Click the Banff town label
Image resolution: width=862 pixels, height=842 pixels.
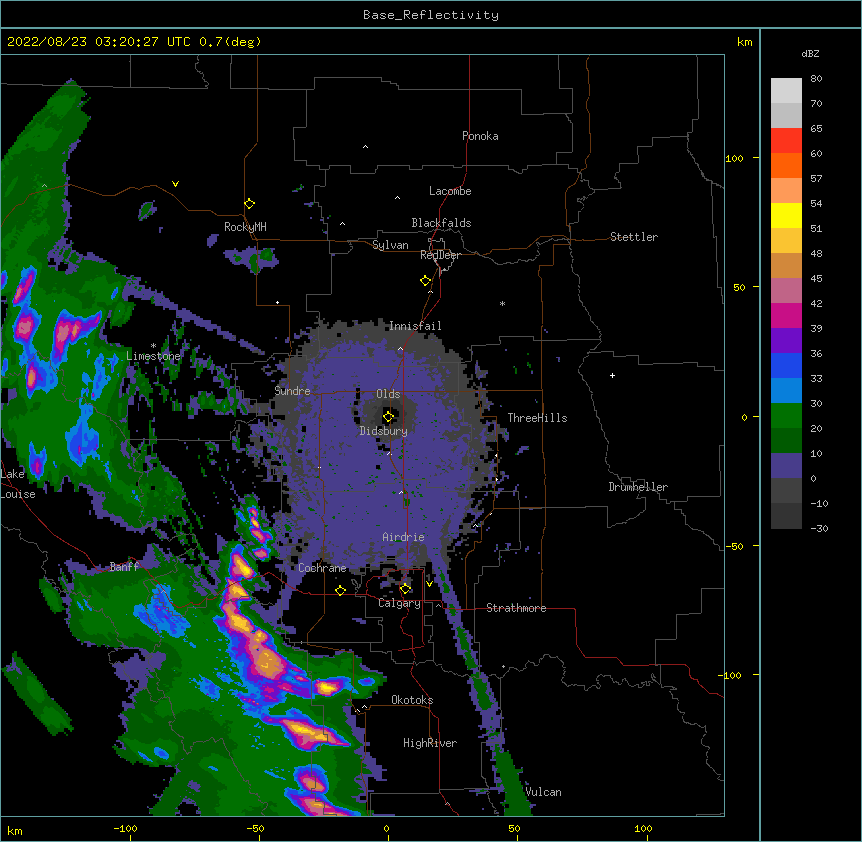[x=124, y=567]
